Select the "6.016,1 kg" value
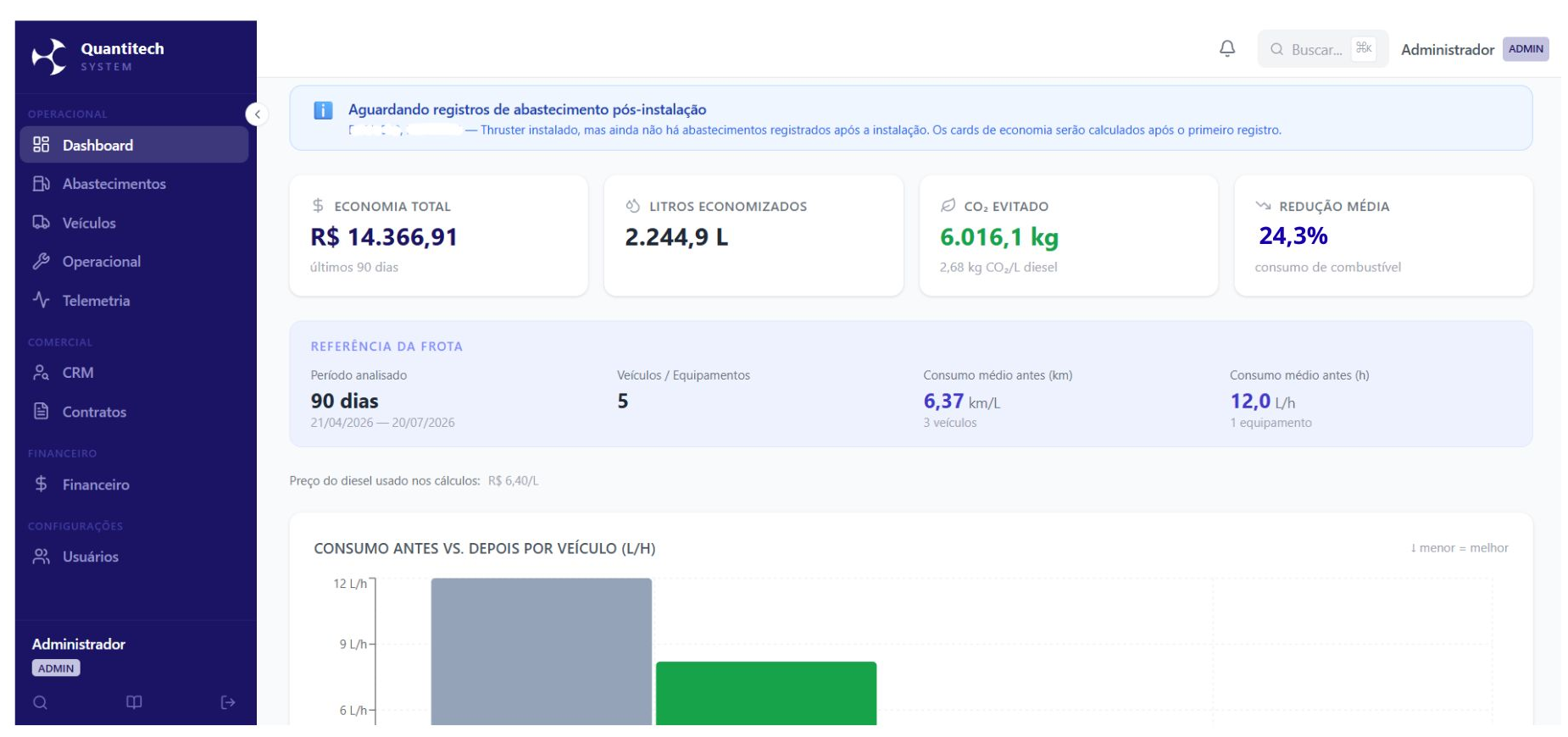Screen dimensions: 1568x737 [999, 238]
